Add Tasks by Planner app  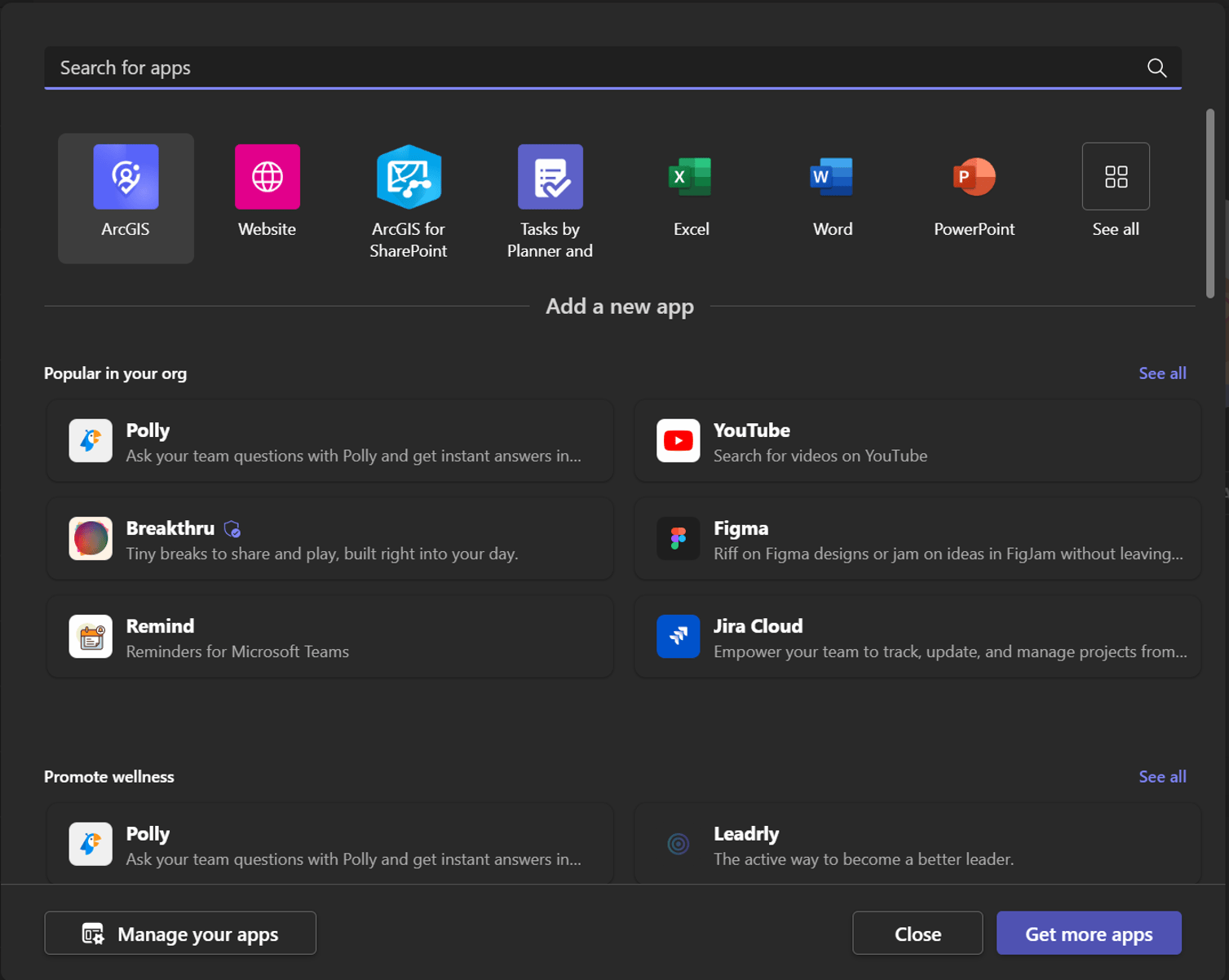coord(550,198)
